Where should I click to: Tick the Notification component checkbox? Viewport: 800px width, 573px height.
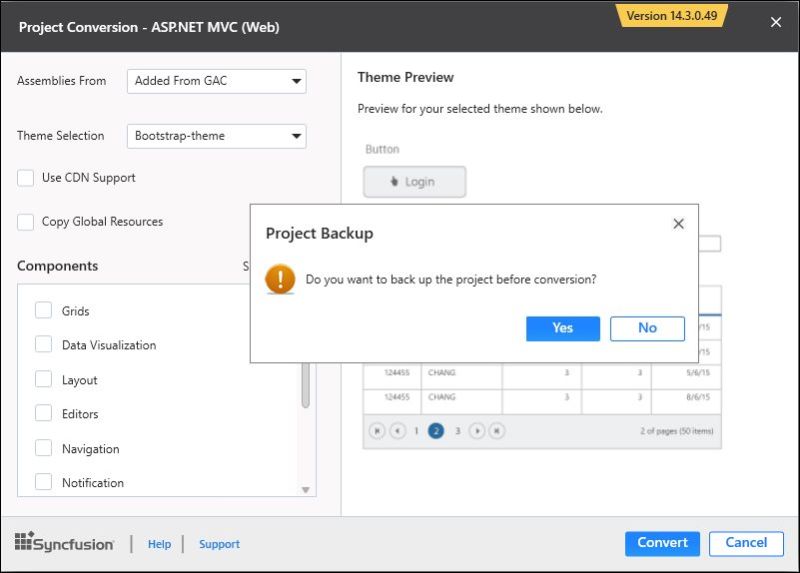43,482
